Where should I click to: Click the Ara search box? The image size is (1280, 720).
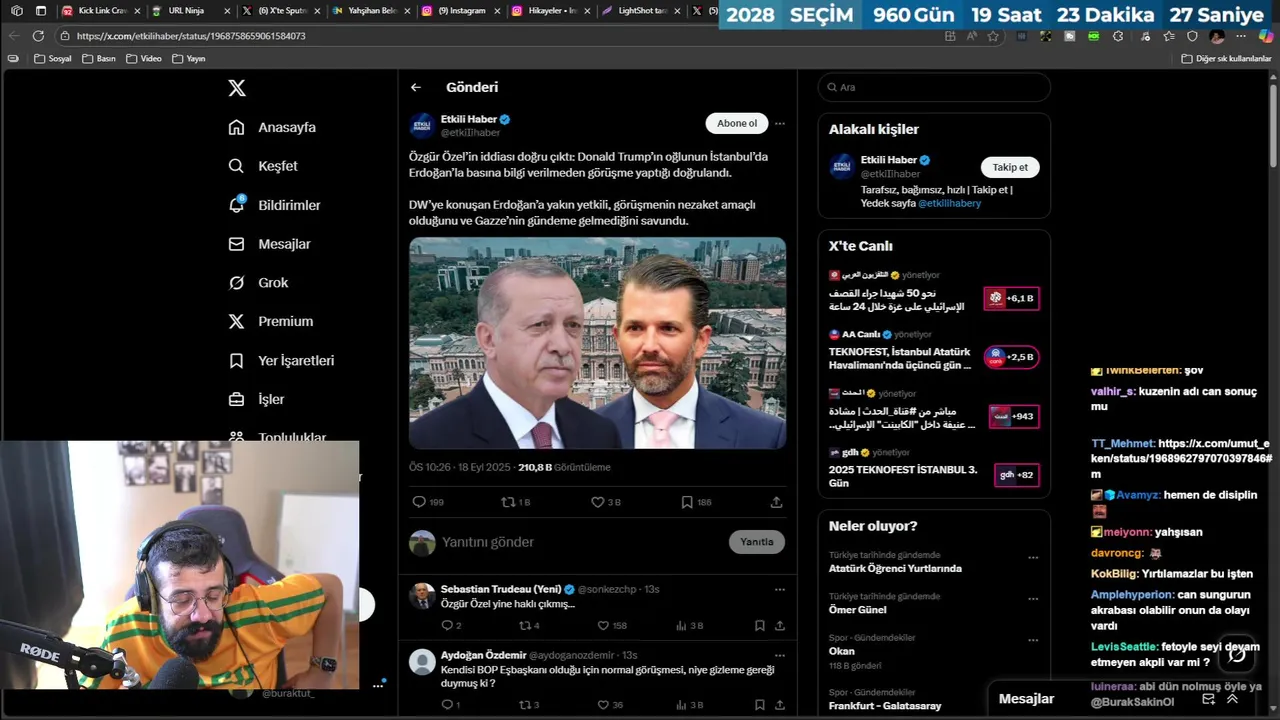[934, 87]
